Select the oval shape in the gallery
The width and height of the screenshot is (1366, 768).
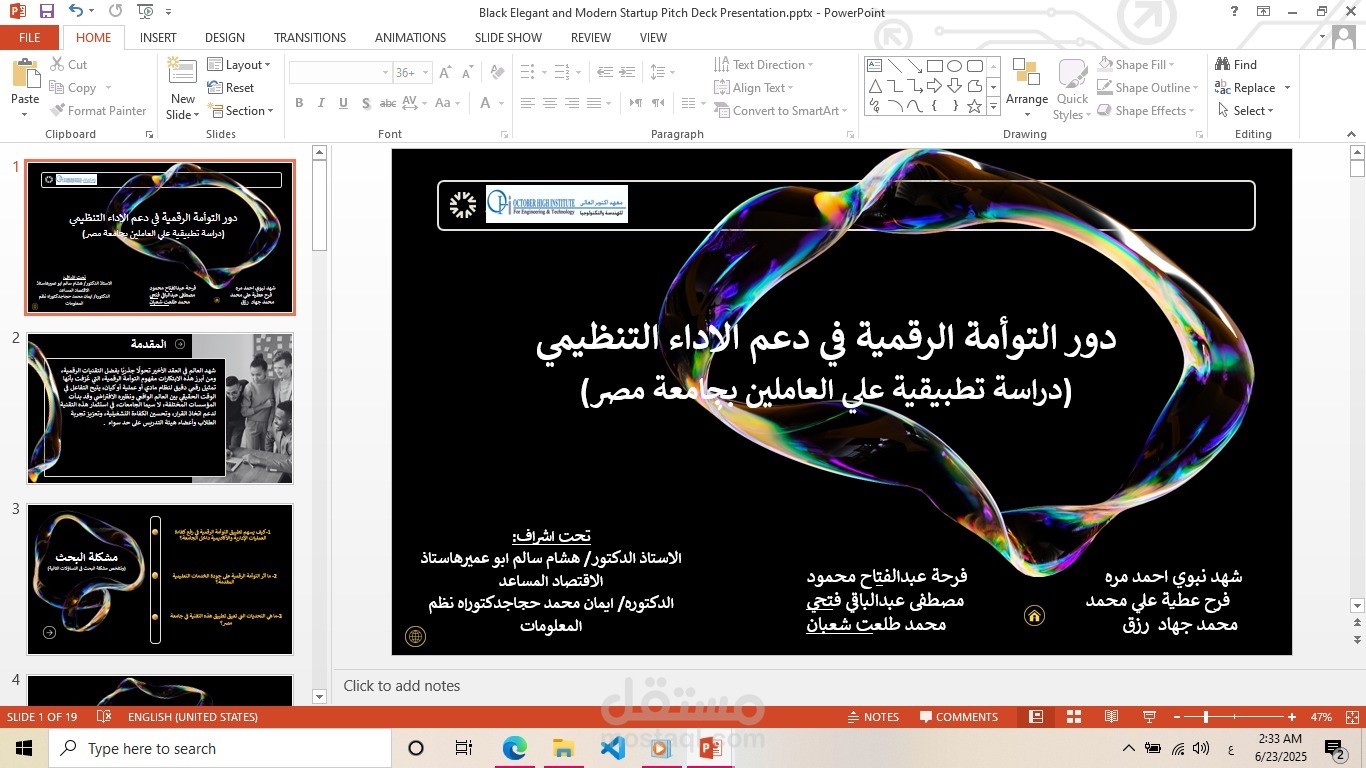pyautogui.click(x=954, y=66)
